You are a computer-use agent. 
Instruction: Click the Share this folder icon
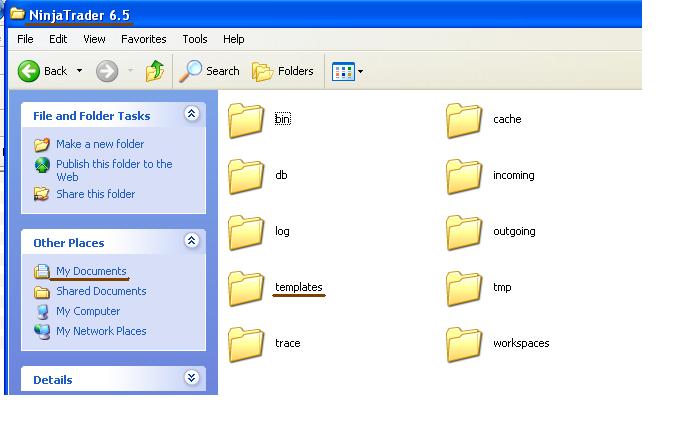pyautogui.click(x=42, y=193)
